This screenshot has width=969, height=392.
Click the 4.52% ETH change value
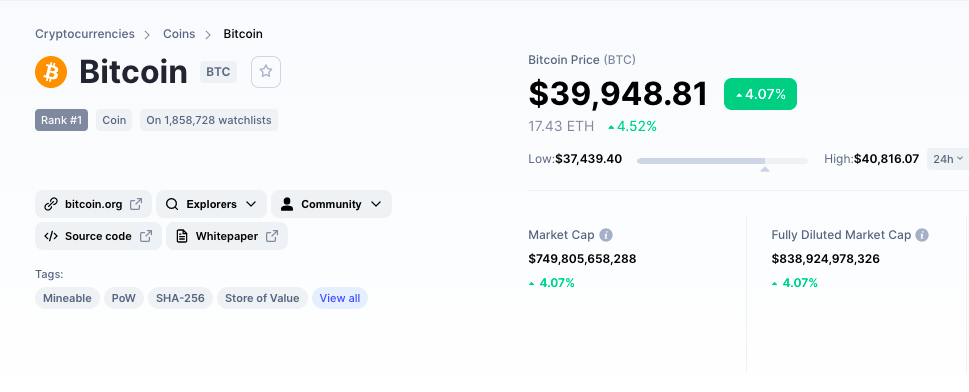632,126
